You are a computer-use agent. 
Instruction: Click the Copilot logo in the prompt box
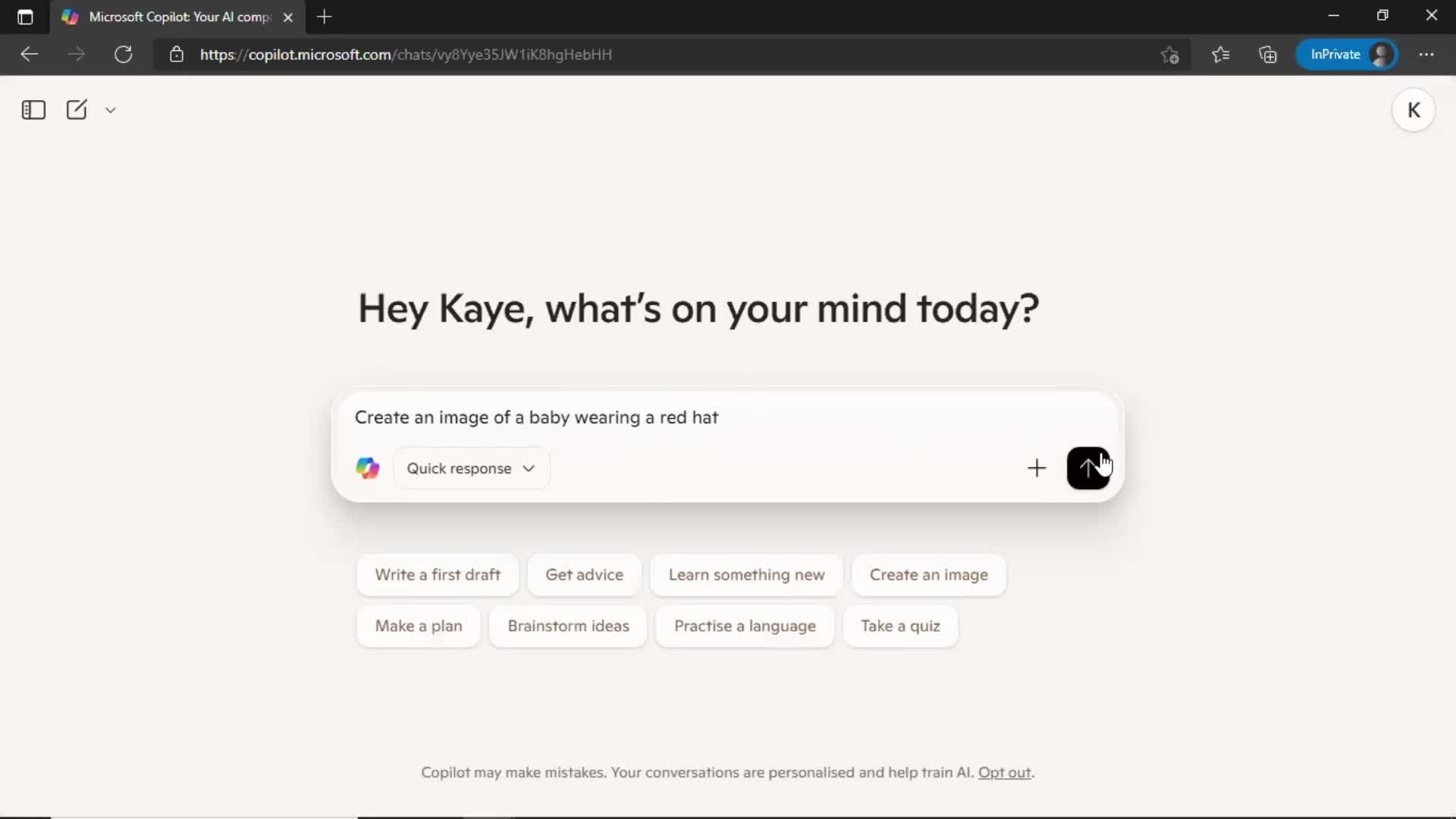(368, 468)
